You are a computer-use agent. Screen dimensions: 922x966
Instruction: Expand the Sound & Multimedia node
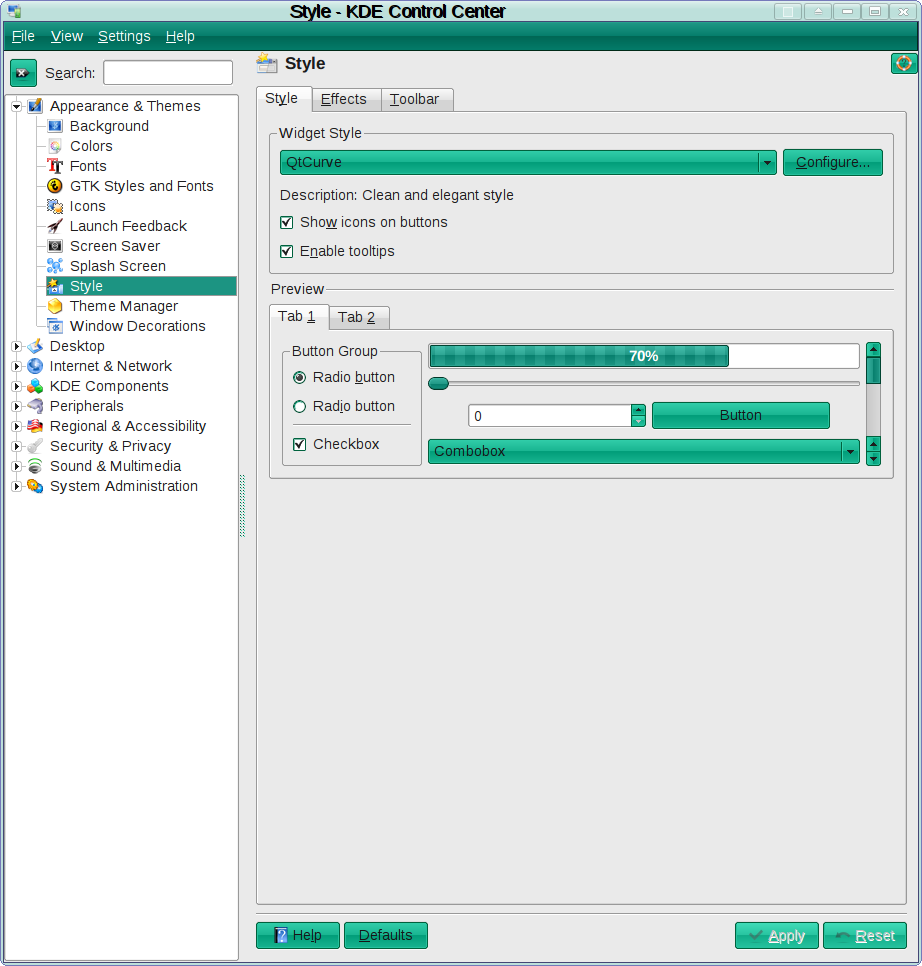click(x=17, y=467)
